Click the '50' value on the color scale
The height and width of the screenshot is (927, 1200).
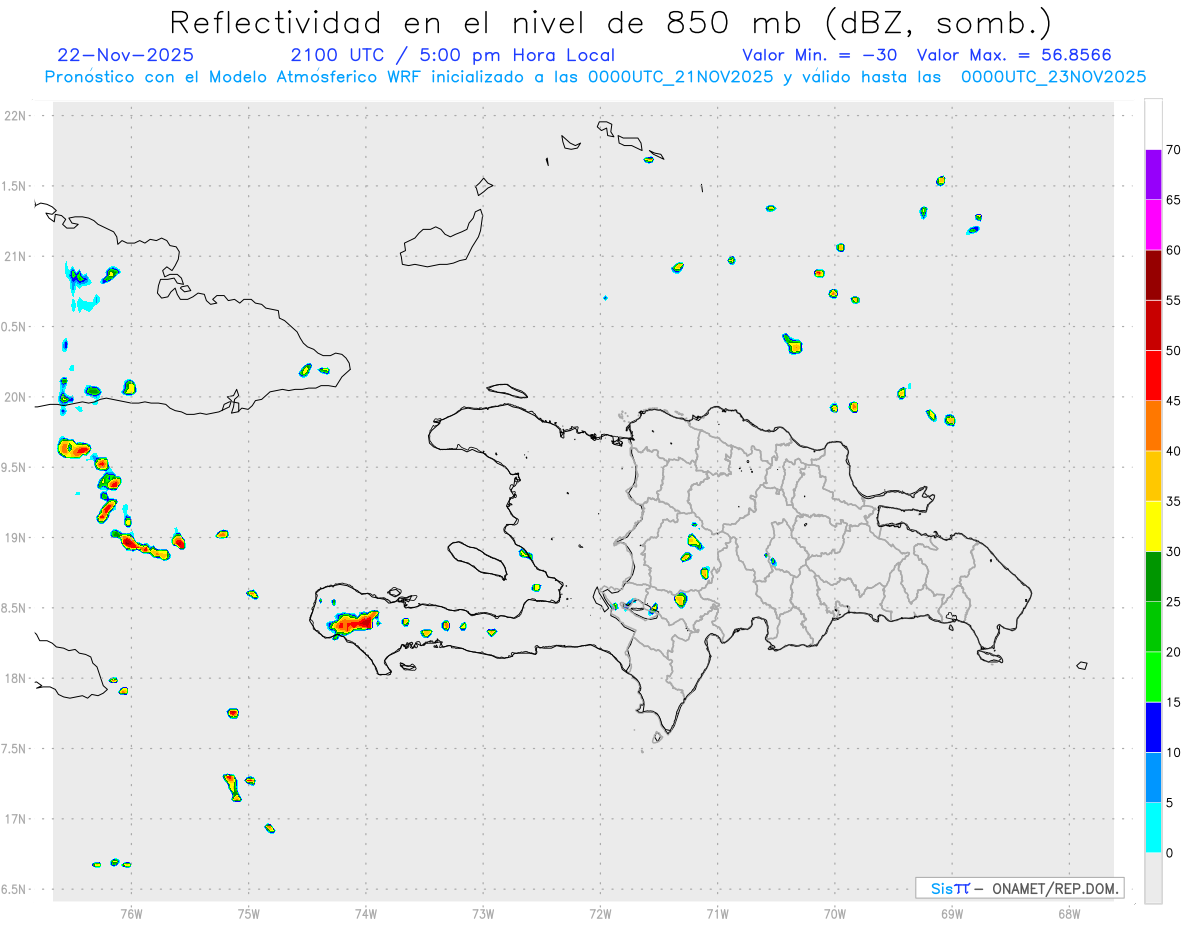tap(1174, 351)
